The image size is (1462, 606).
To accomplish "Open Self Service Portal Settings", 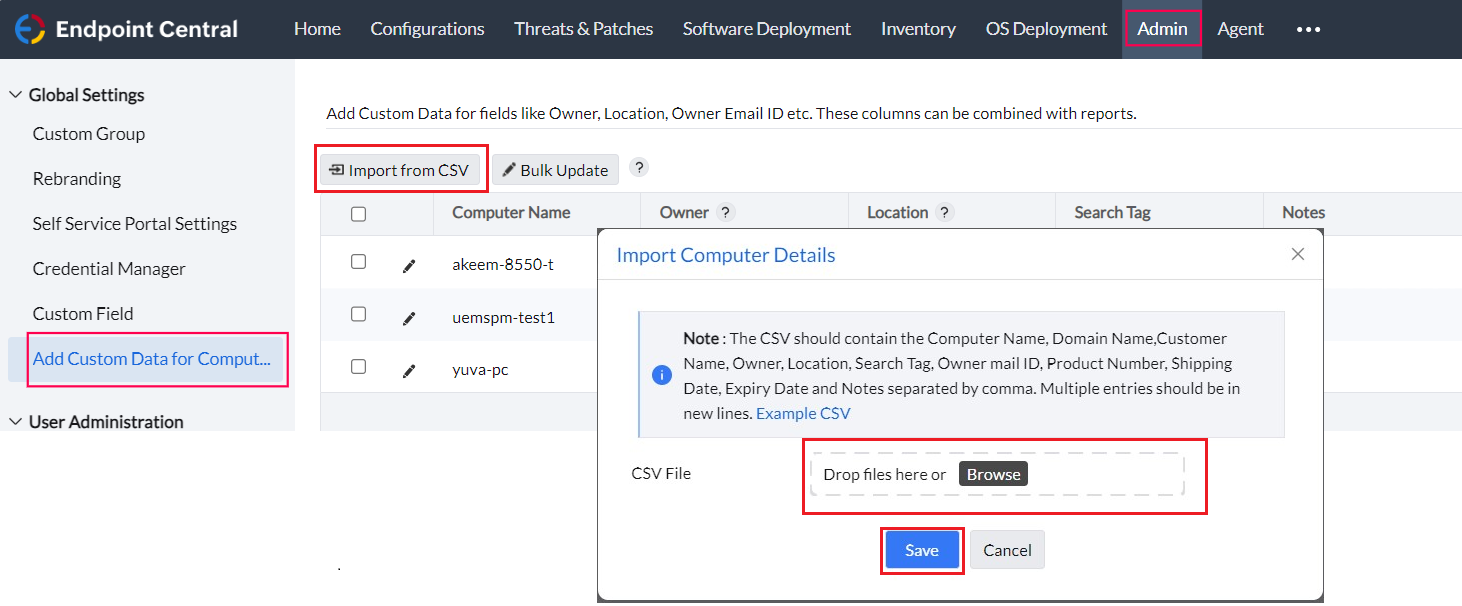I will click(x=135, y=224).
